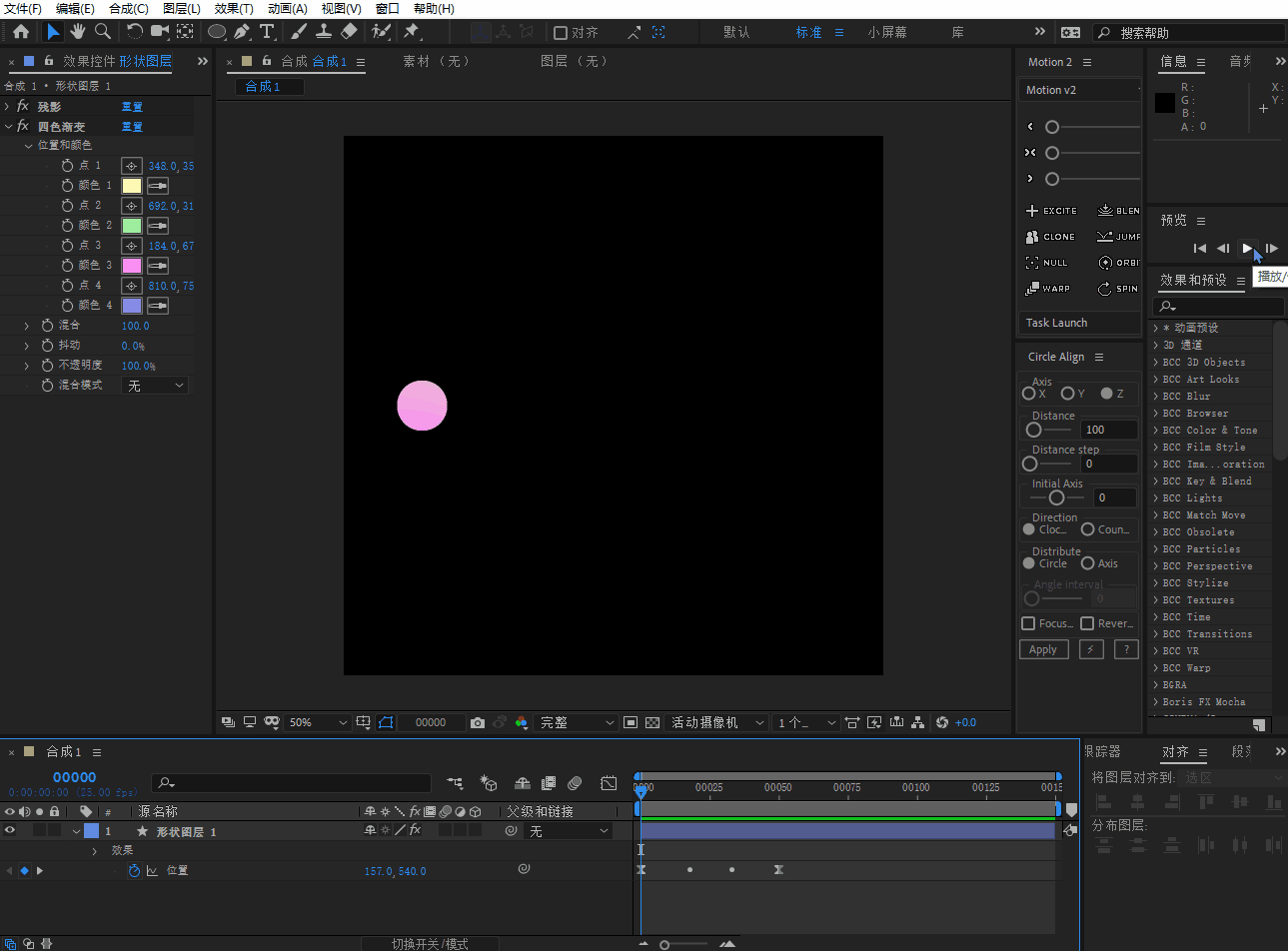Open the 合成(C) menu

[x=129, y=8]
